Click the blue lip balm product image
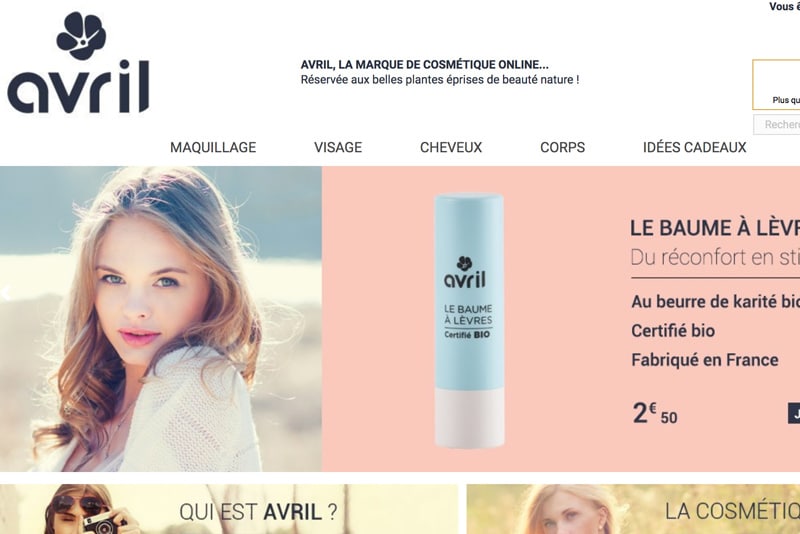 [x=469, y=320]
